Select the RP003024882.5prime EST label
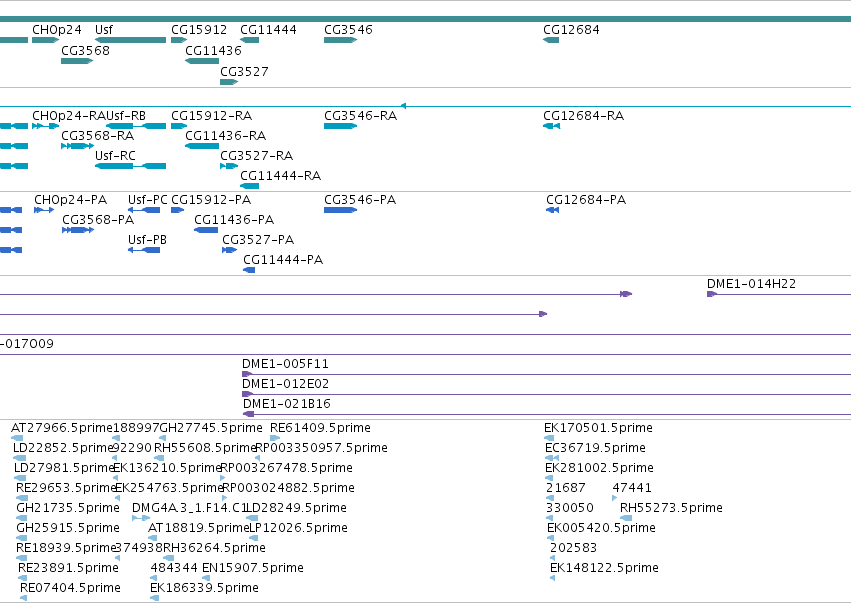851x603 pixels. tap(288, 488)
